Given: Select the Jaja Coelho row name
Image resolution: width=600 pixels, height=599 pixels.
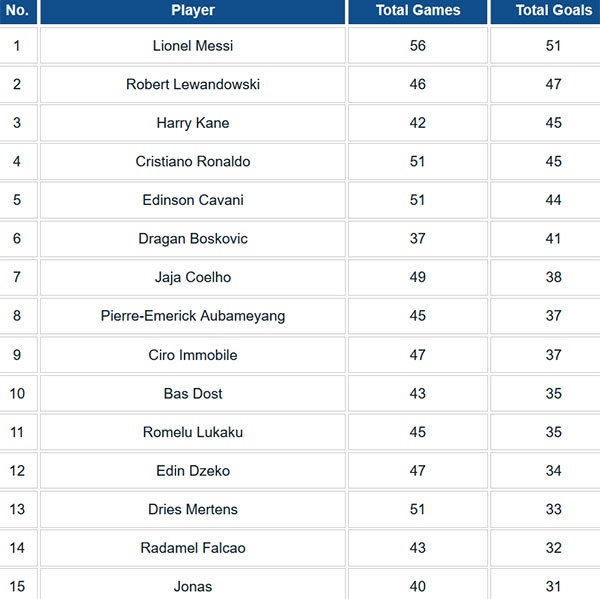Looking at the screenshot, I should (192, 277).
